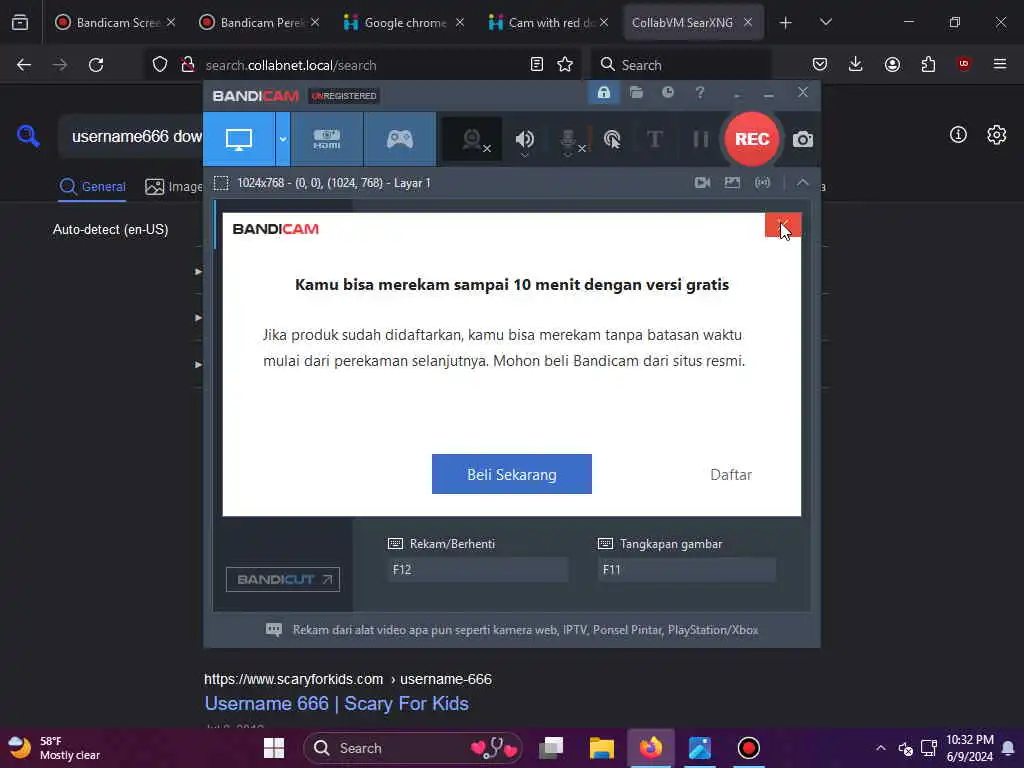Open browser downloads arrow icon
The image size is (1024, 768).
[856, 65]
